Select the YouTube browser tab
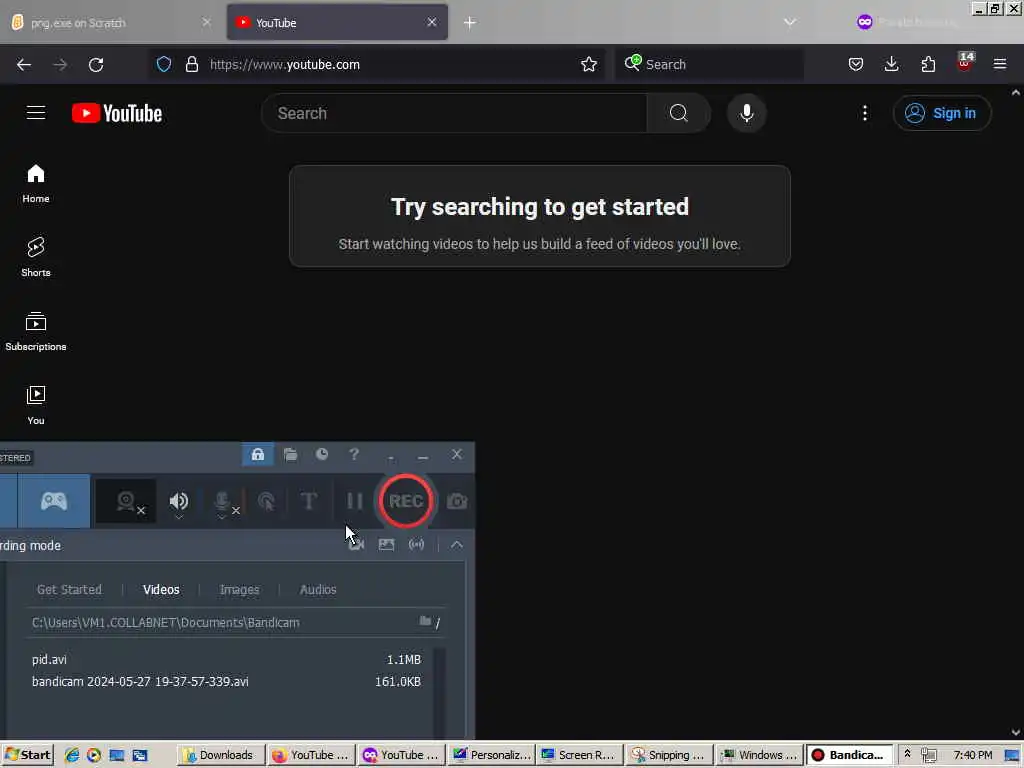The height and width of the screenshot is (768, 1024). [337, 23]
